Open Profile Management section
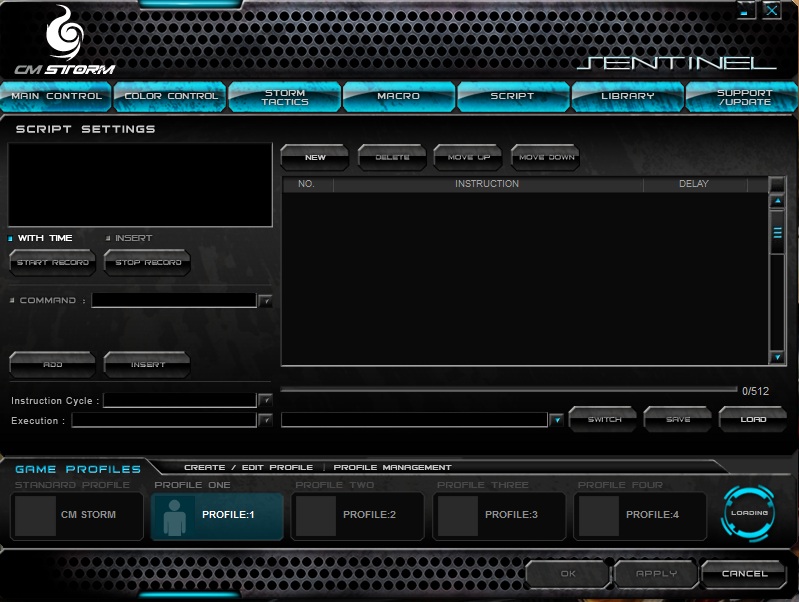Viewport: 799px width, 602px height. [392, 467]
